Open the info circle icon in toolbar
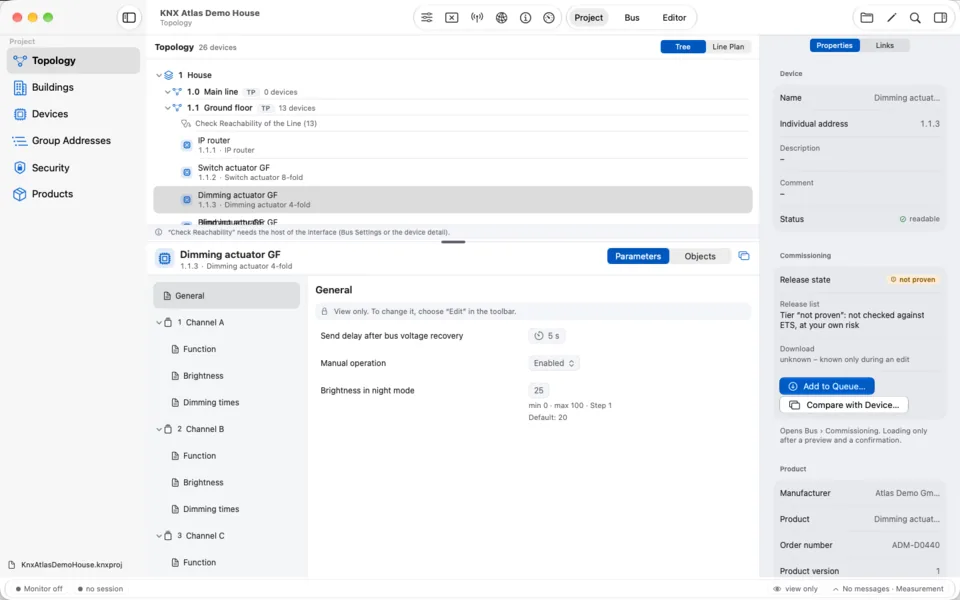960x600 pixels. 525,18
